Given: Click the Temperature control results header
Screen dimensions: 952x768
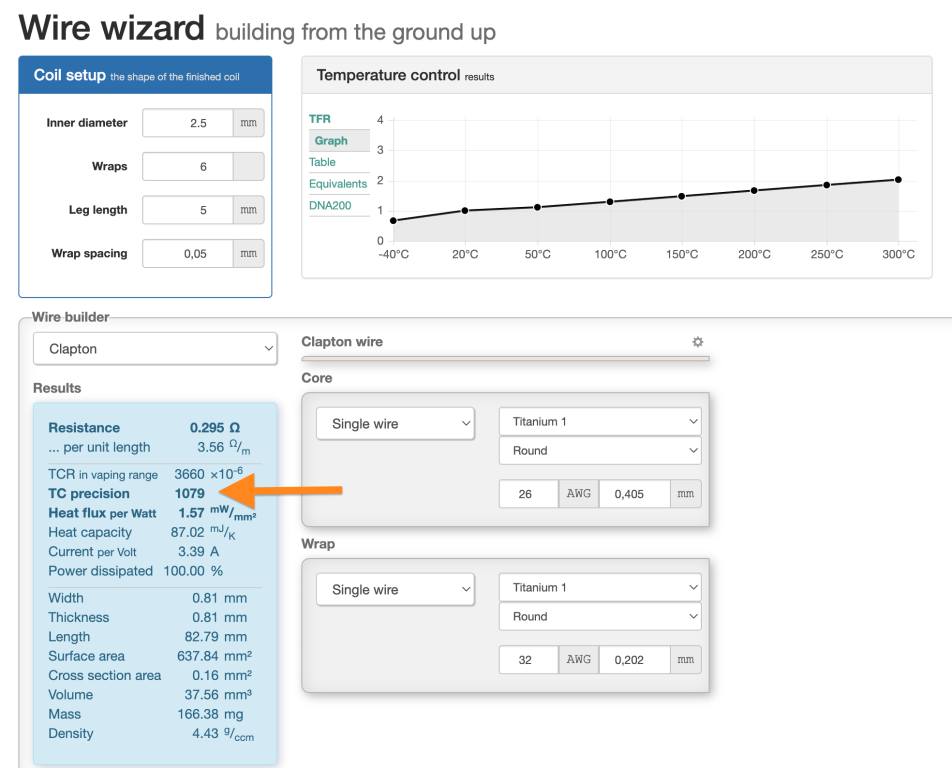Looking at the screenshot, I should 617,75.
